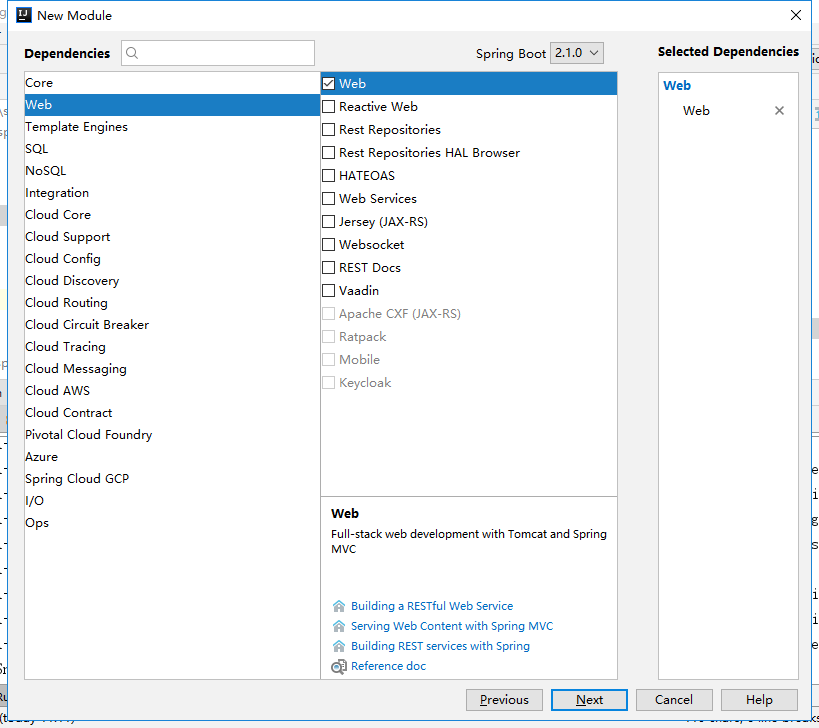Close the New Module dialog

tap(795, 15)
